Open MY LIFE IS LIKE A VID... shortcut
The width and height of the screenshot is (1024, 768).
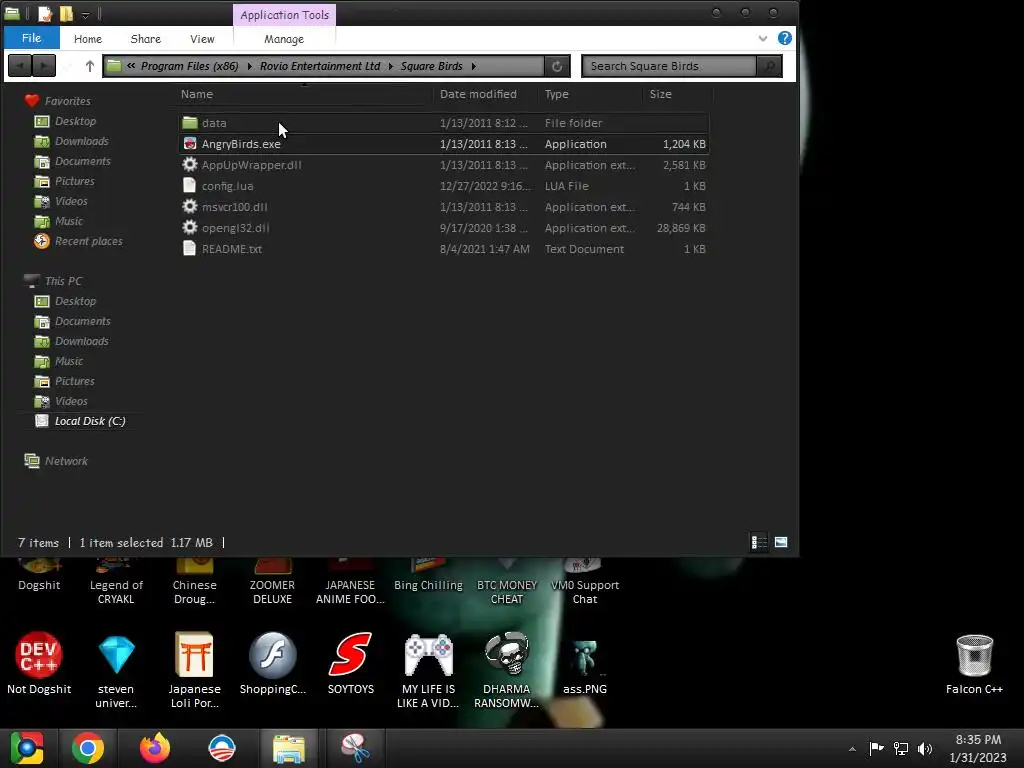pyautogui.click(x=428, y=670)
